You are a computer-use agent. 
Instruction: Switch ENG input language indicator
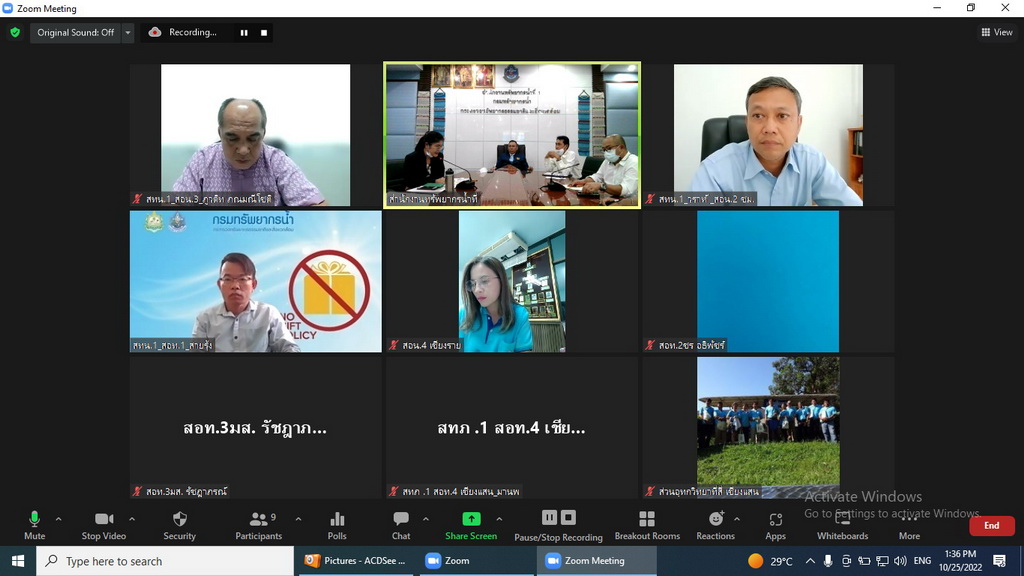922,561
